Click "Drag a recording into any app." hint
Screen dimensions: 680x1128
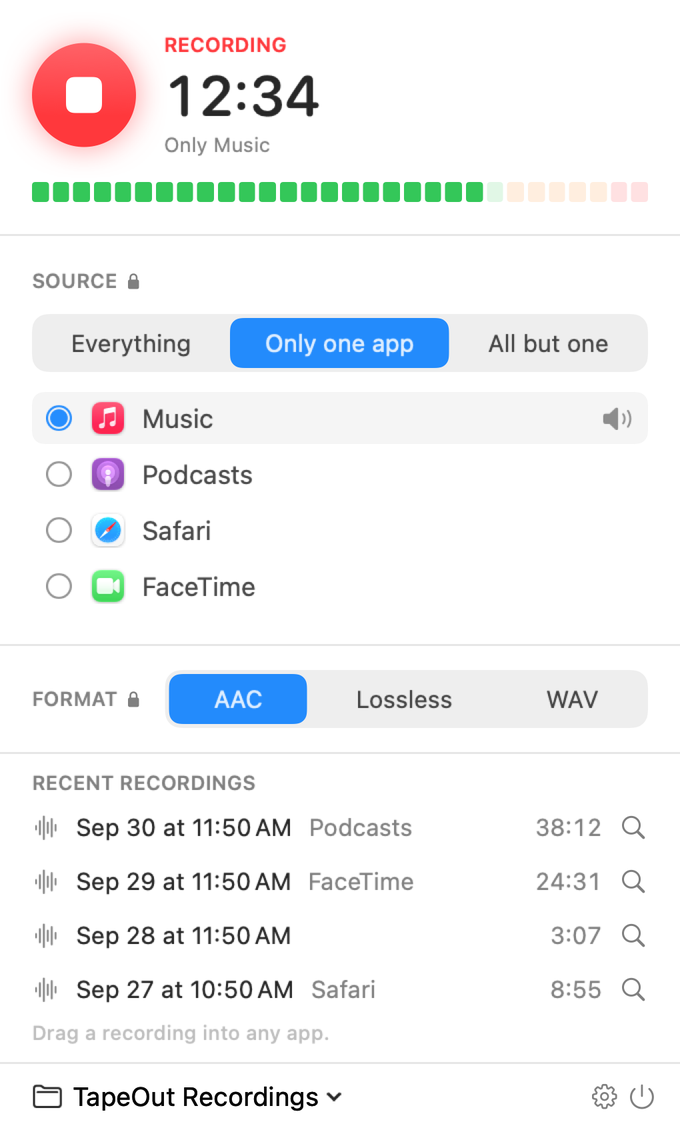coord(181,1033)
